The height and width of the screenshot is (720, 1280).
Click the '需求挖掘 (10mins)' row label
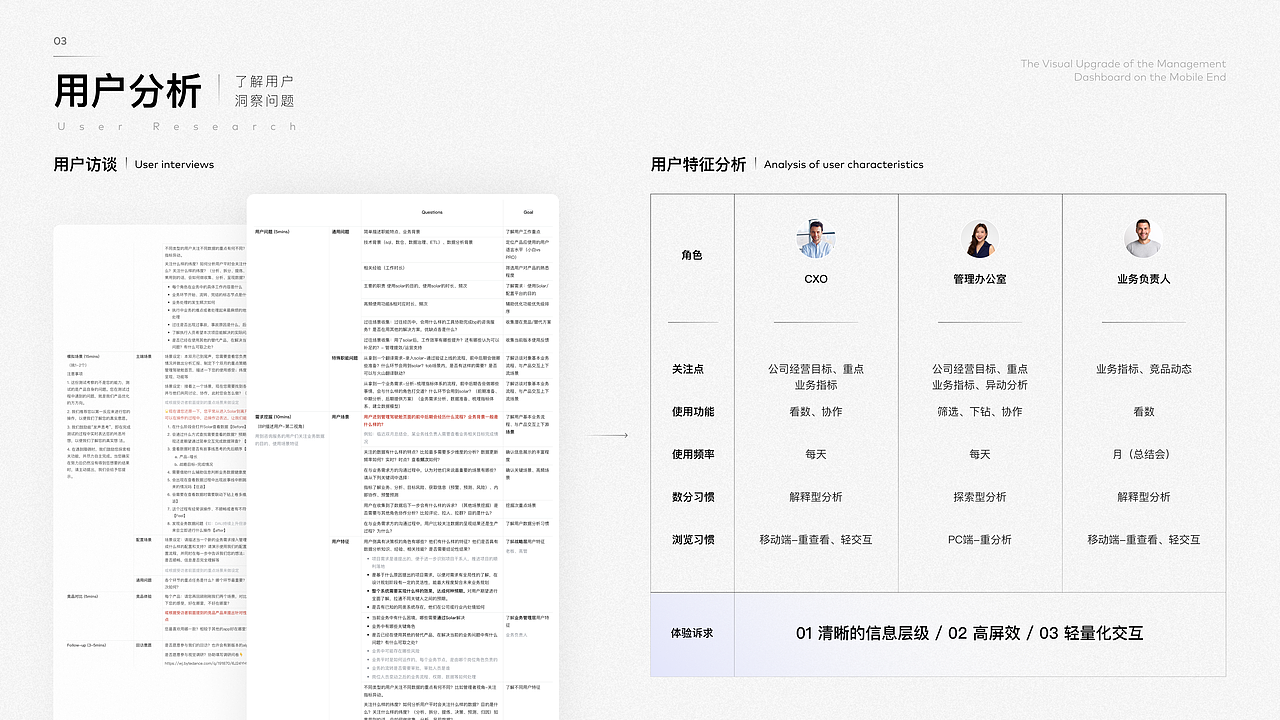(x=273, y=416)
